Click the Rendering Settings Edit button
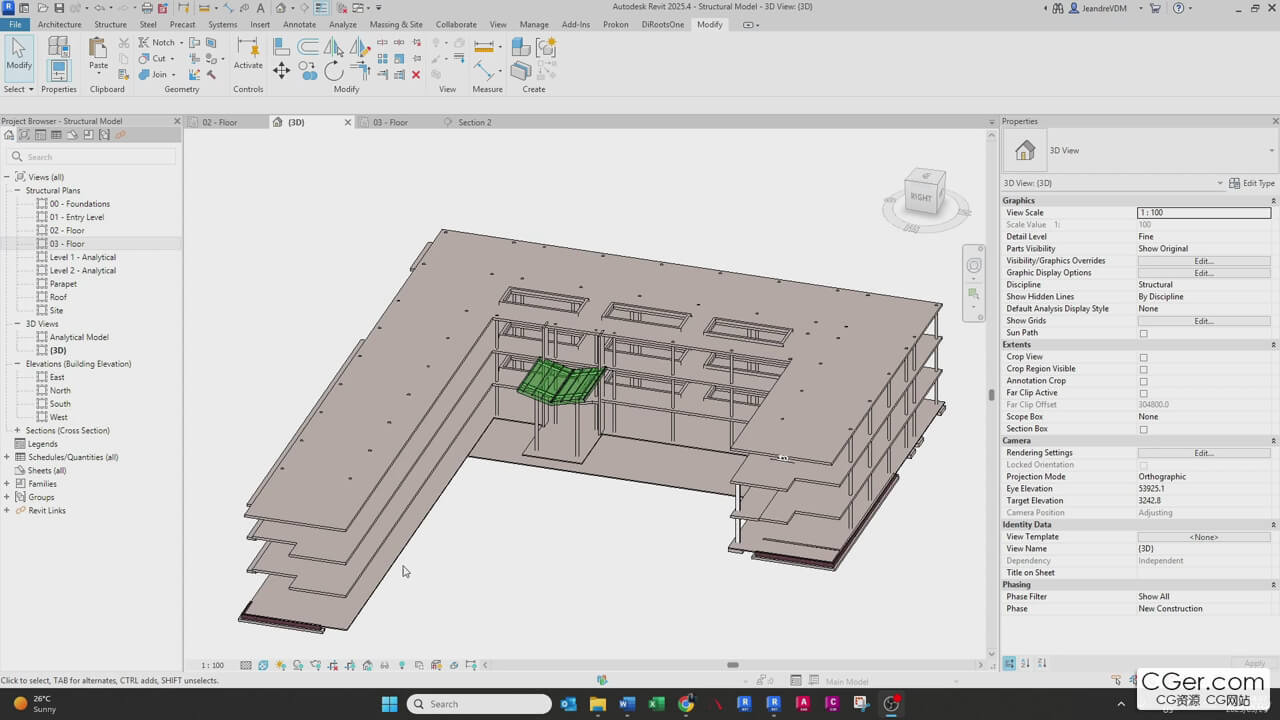The width and height of the screenshot is (1280, 720). click(1204, 453)
